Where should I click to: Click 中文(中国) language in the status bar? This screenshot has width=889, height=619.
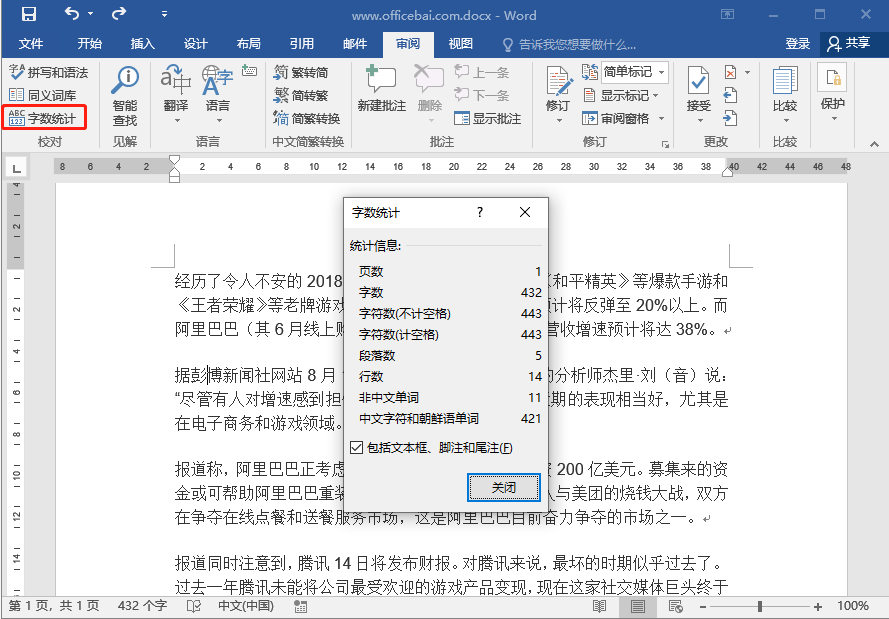[x=246, y=606]
